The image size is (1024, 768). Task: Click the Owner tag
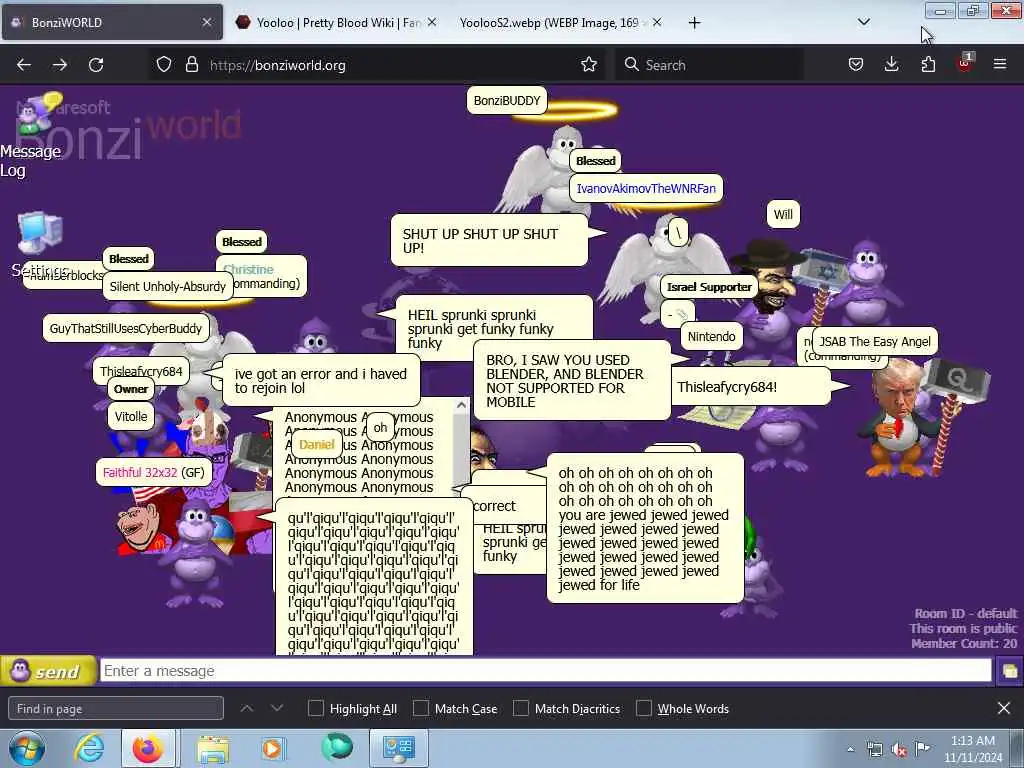tap(131, 389)
